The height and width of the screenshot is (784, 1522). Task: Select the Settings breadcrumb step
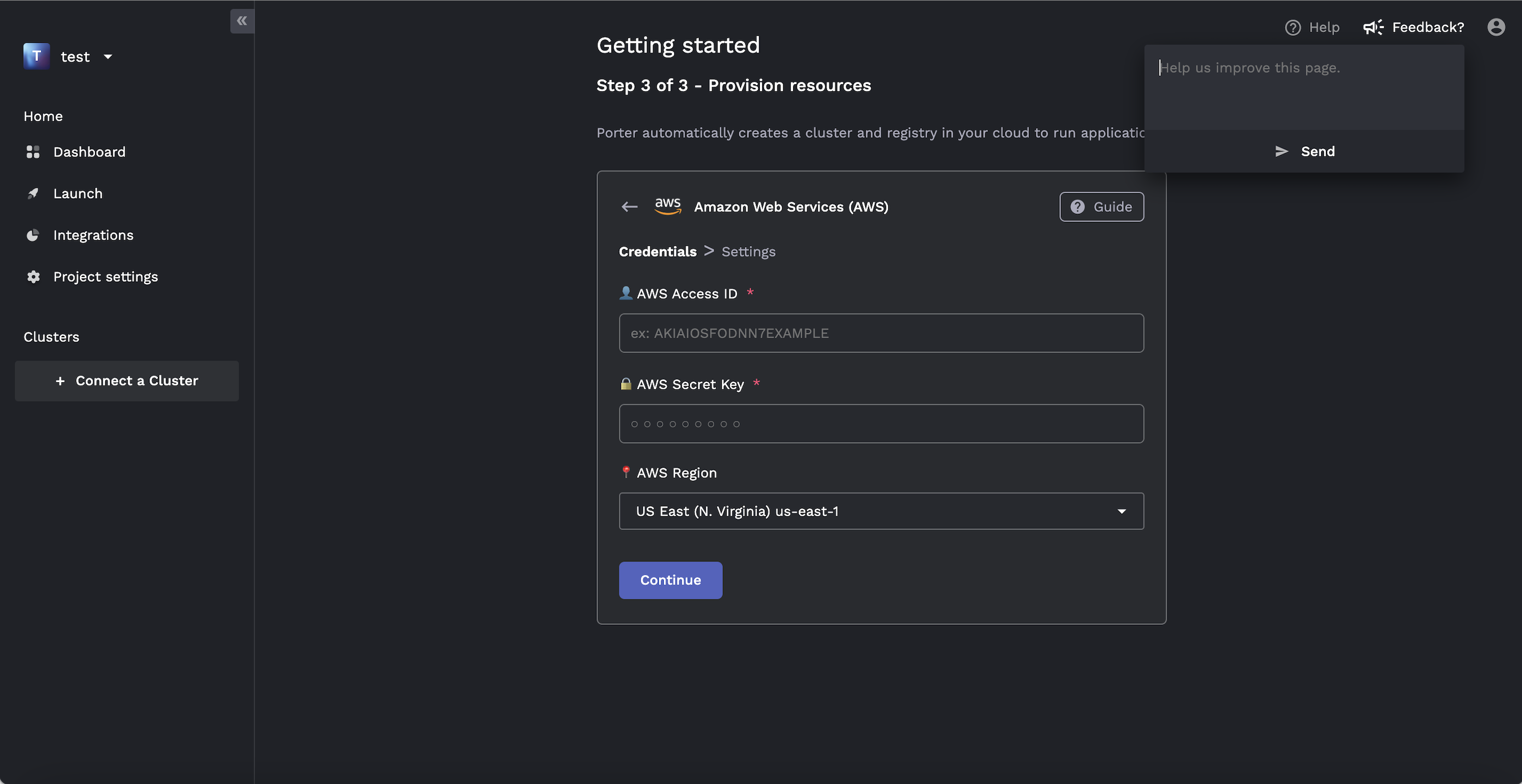[748, 251]
